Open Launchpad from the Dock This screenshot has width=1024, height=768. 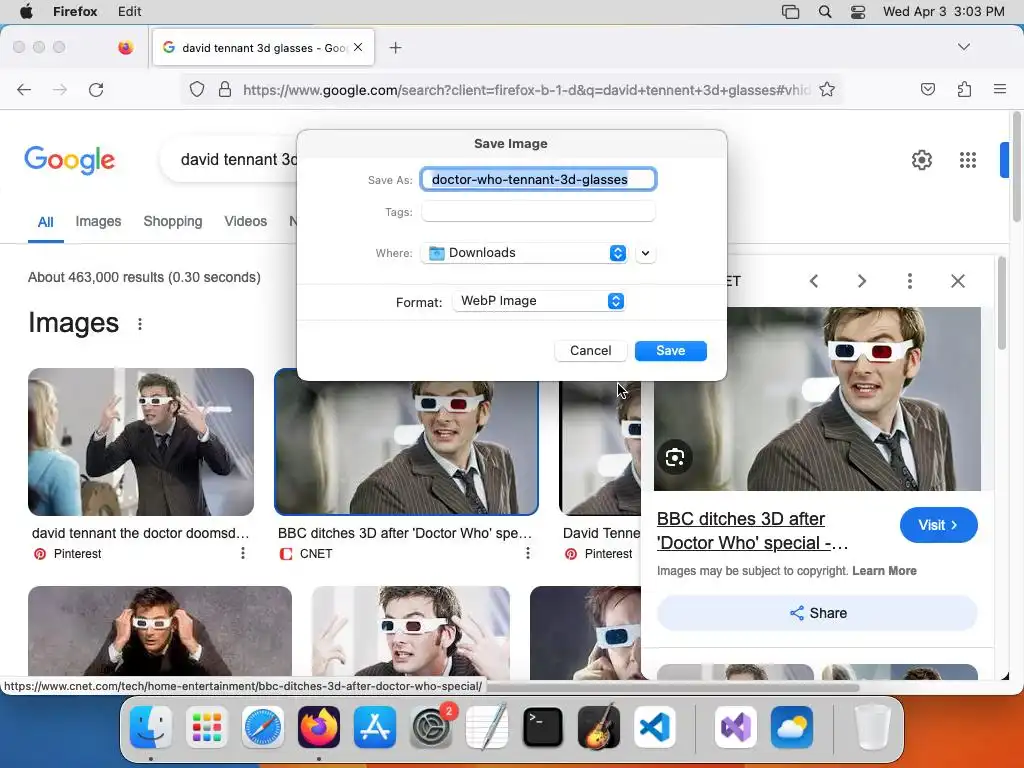(206, 727)
